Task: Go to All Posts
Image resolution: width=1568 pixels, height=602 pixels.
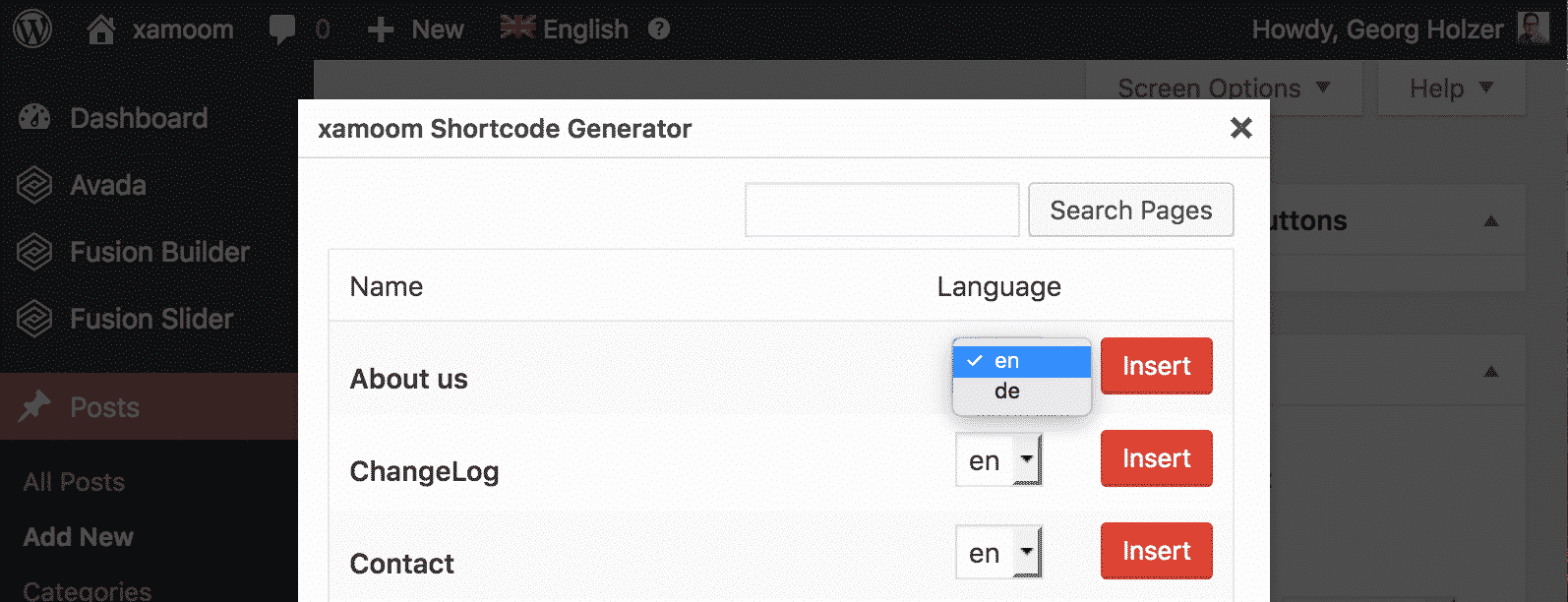Action: click(74, 482)
